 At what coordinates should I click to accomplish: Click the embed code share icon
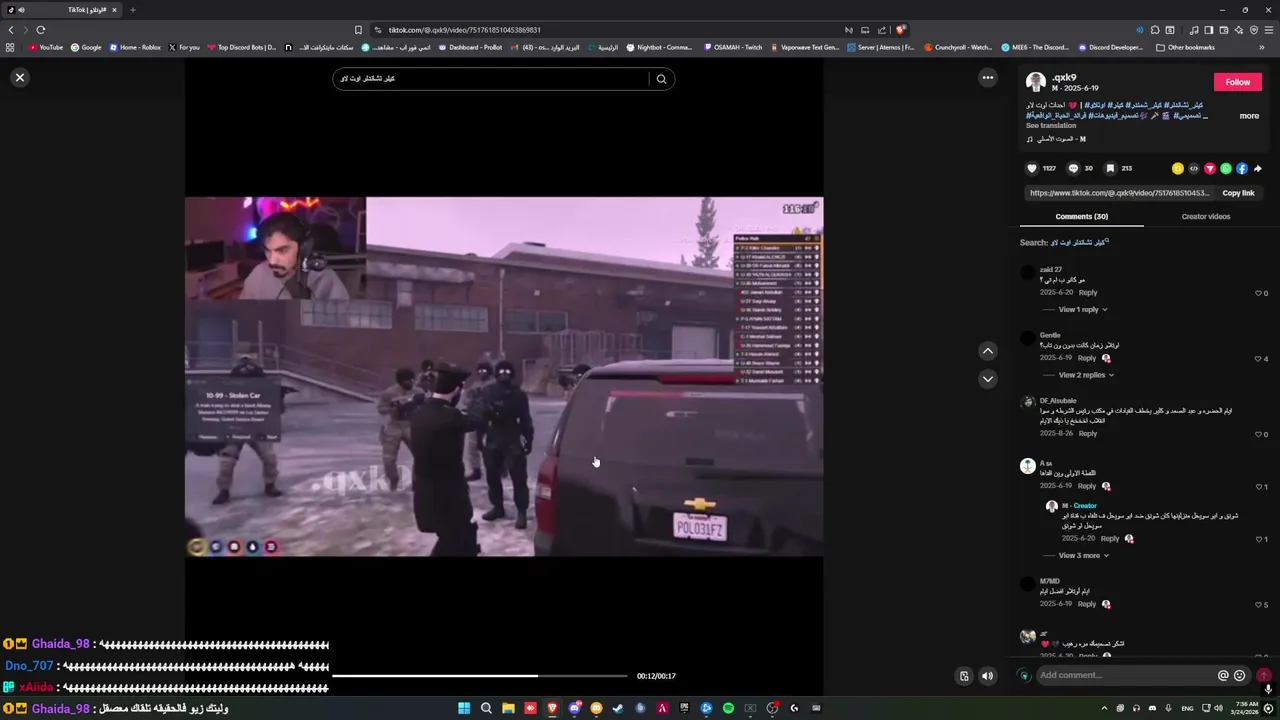coord(1194,169)
